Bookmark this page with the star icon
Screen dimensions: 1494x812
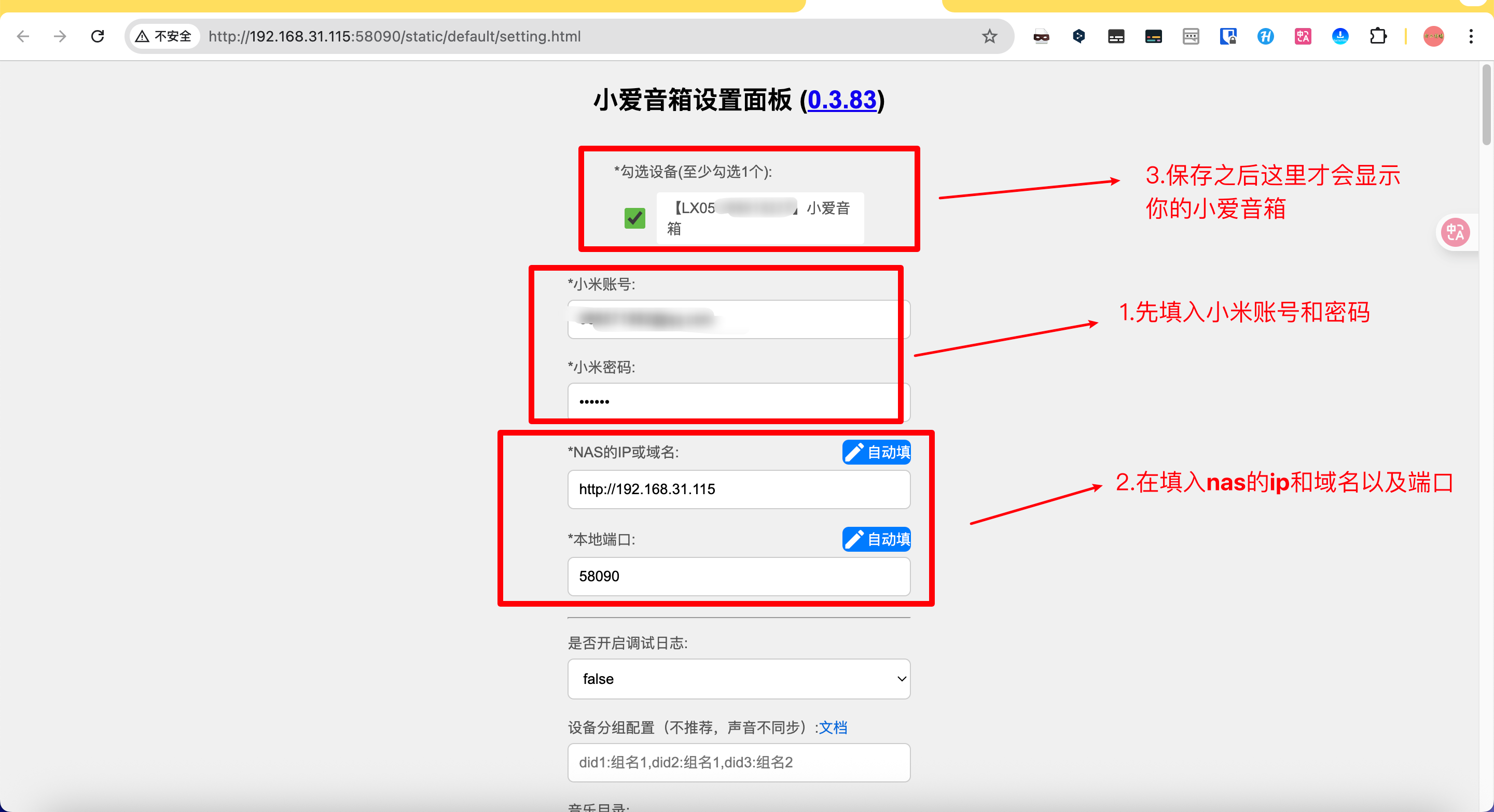(x=989, y=36)
